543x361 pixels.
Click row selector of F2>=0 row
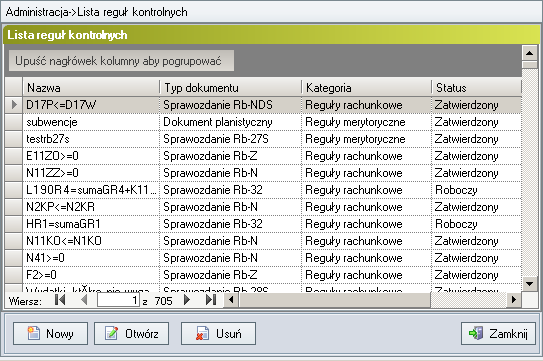point(14,275)
